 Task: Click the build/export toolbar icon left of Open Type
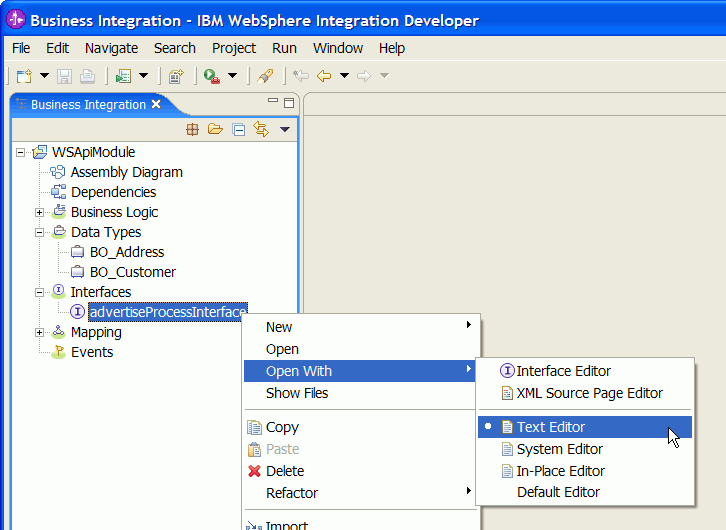124,76
